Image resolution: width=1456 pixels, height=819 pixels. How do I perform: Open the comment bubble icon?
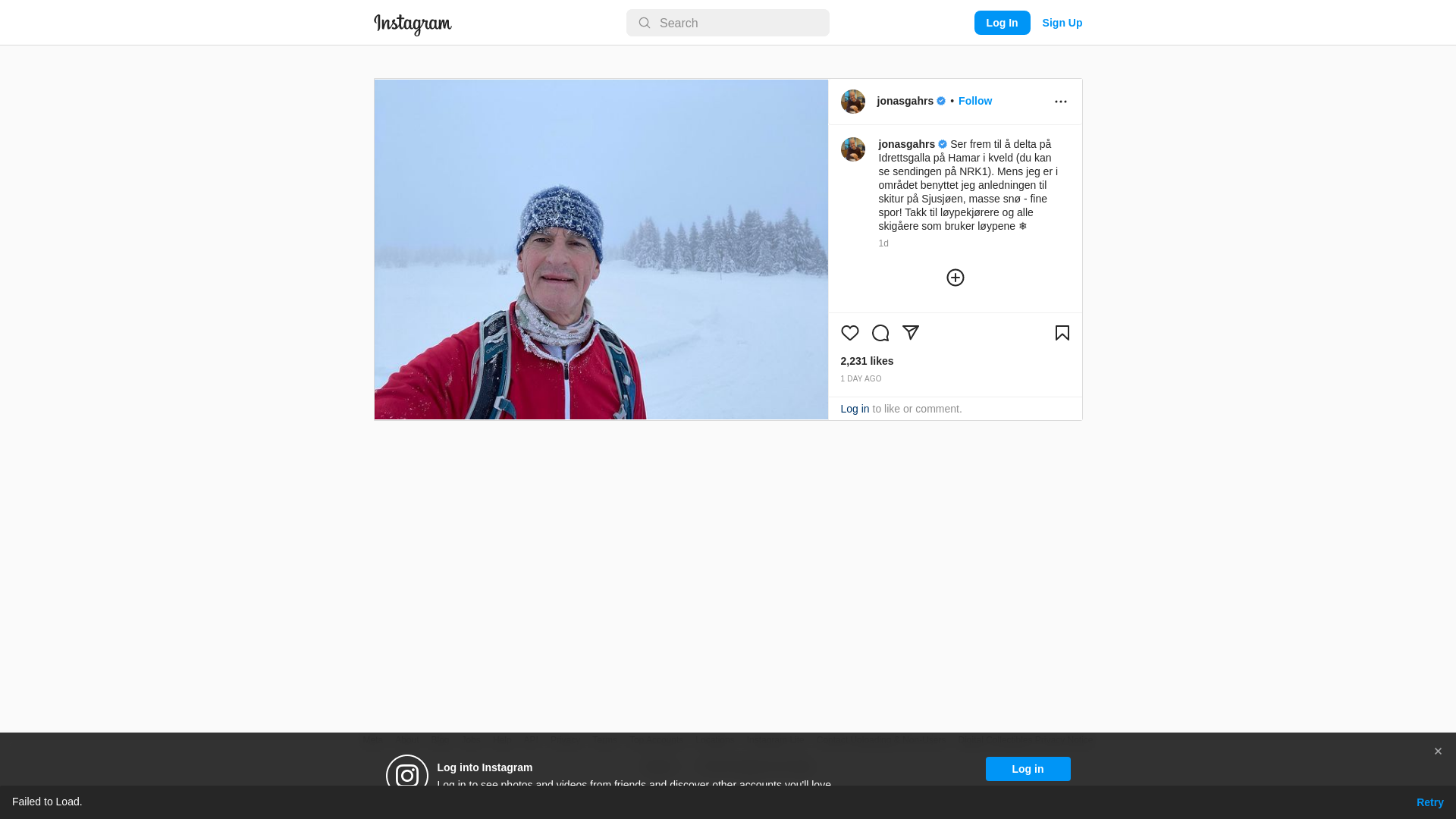point(880,333)
